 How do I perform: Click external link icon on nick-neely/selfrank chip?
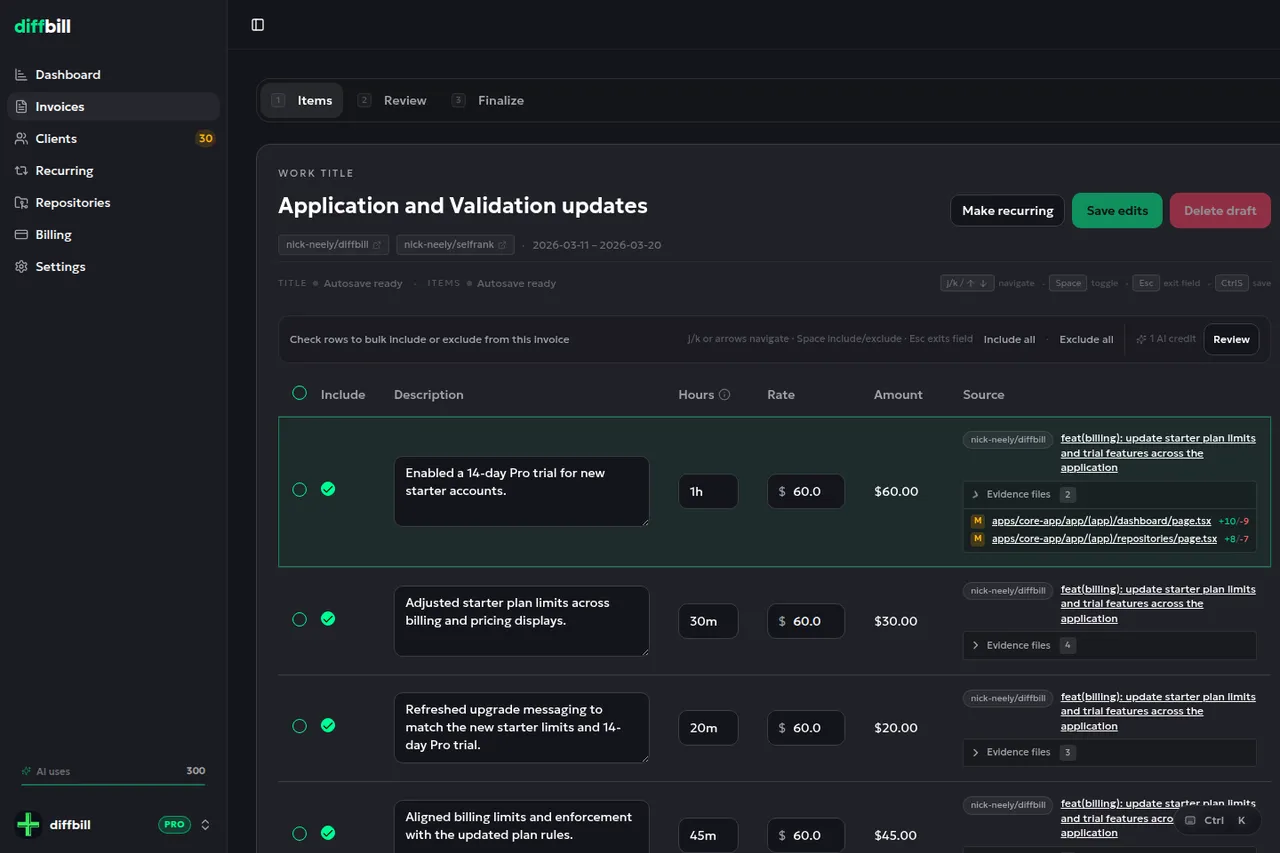[x=503, y=245]
